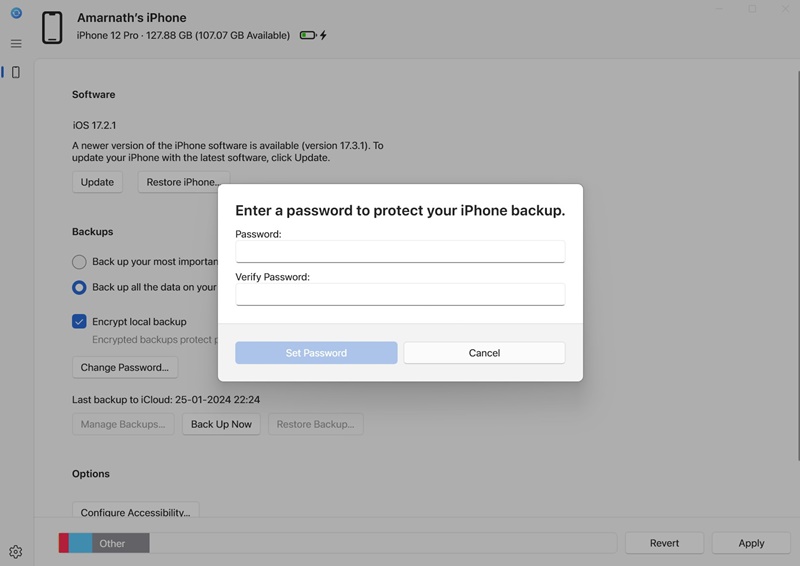800x566 pixels.
Task: Click the Back Up Now button
Action: [221, 424]
